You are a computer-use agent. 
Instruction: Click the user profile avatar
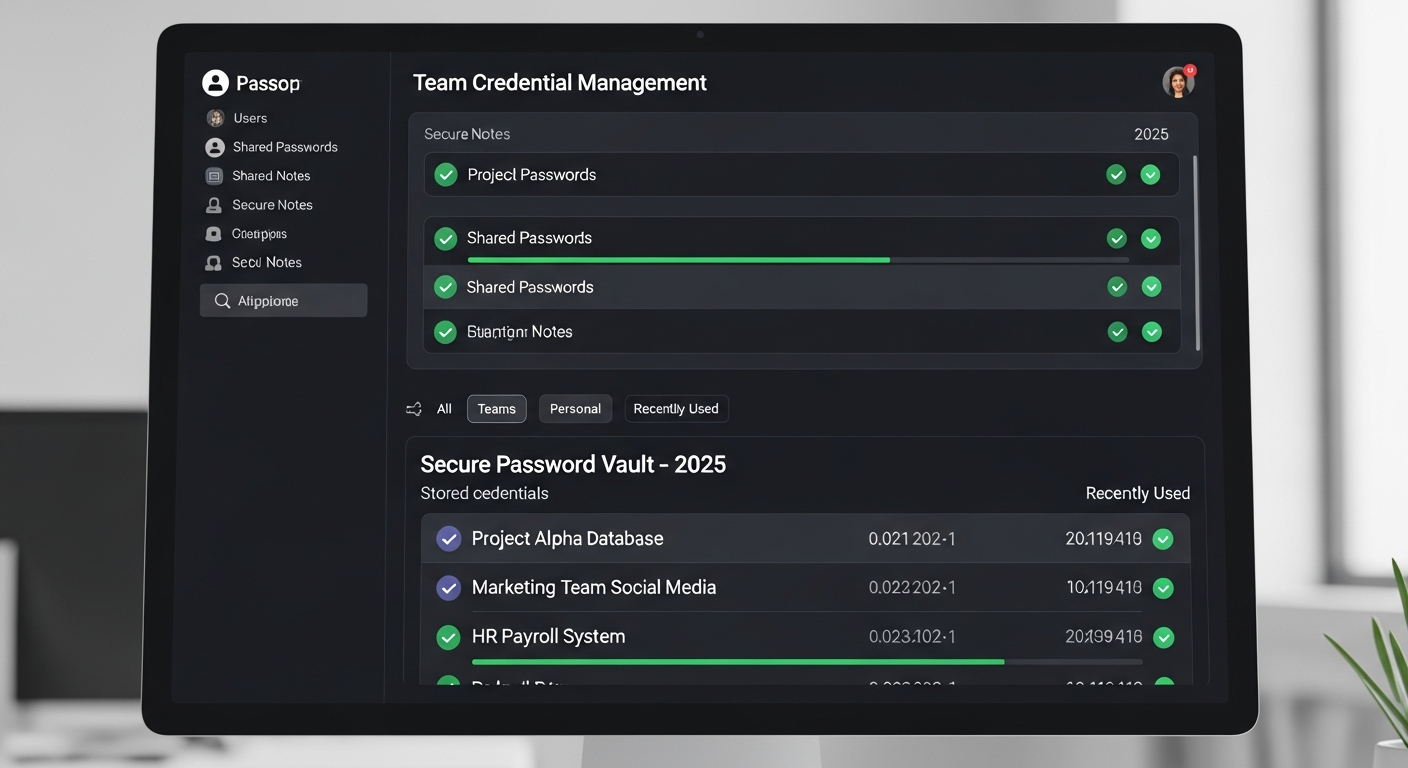click(1179, 82)
